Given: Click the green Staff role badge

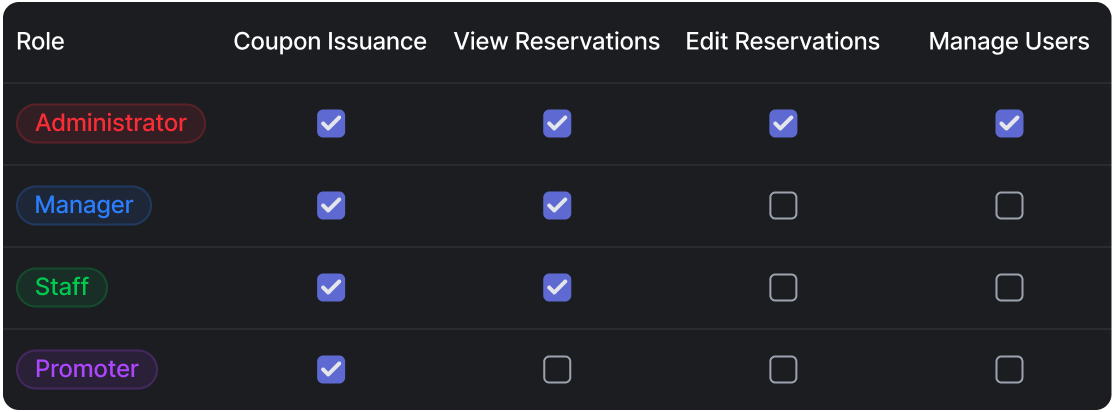Looking at the screenshot, I should (x=62, y=288).
